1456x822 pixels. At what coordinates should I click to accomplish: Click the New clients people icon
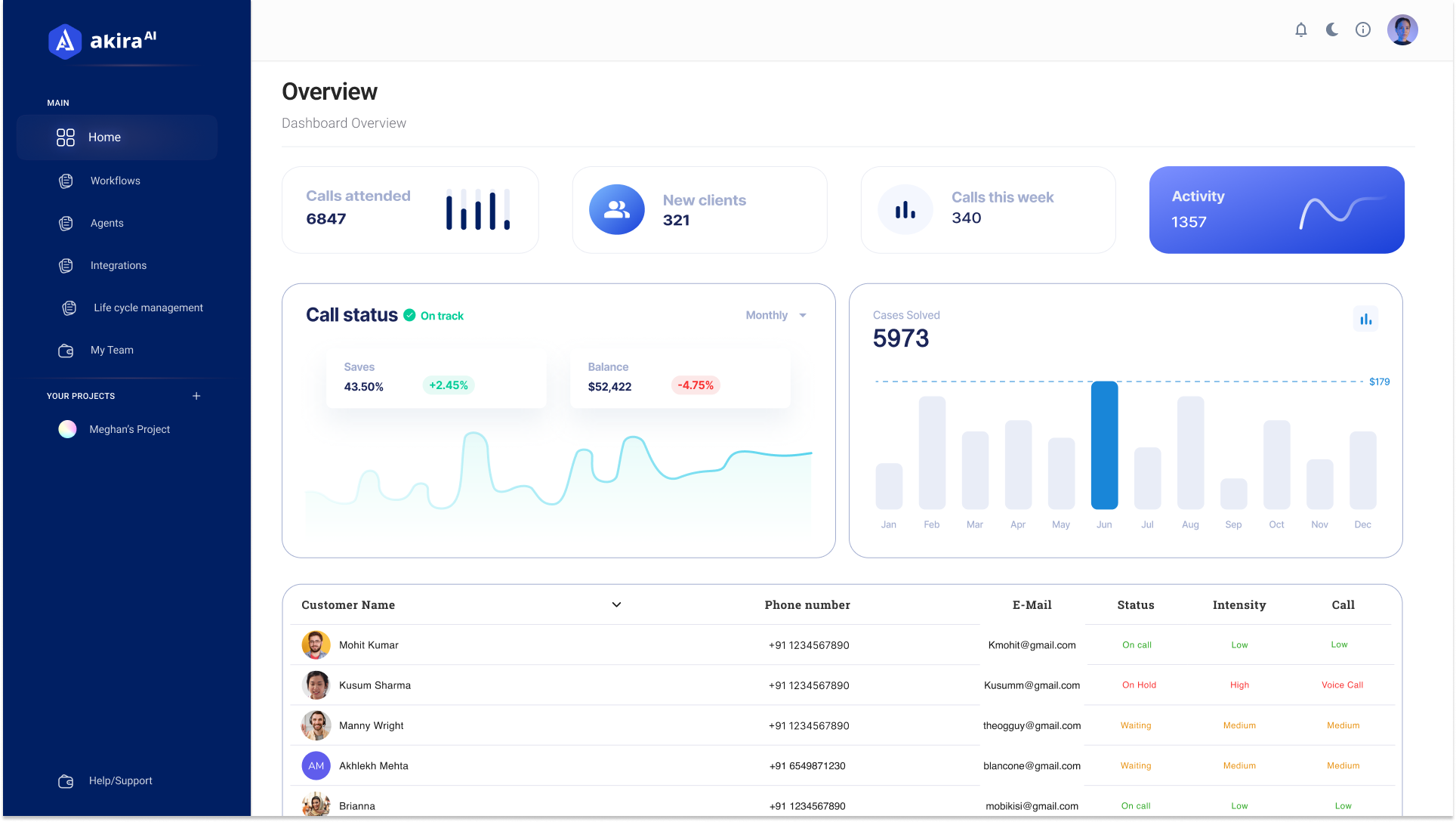616,210
